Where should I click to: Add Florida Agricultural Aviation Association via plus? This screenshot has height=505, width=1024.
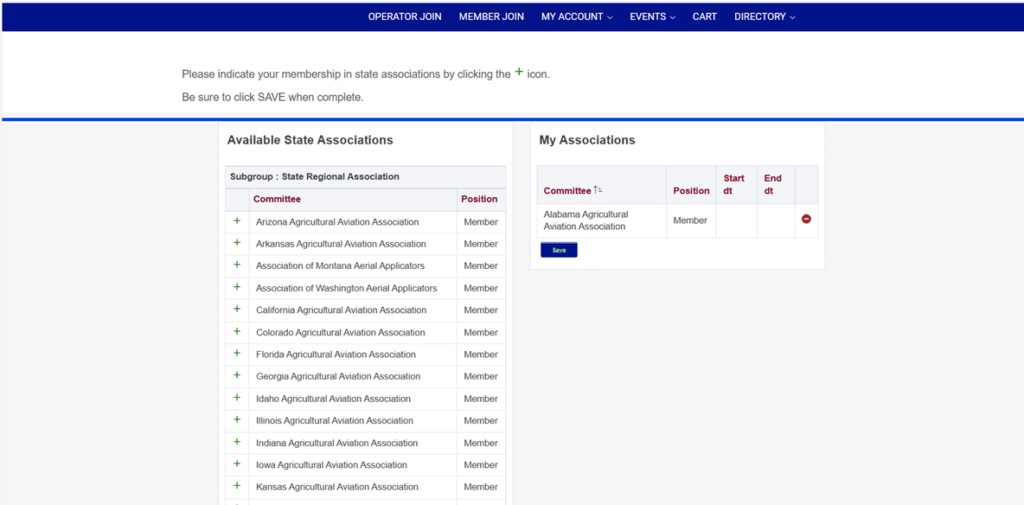click(237, 353)
